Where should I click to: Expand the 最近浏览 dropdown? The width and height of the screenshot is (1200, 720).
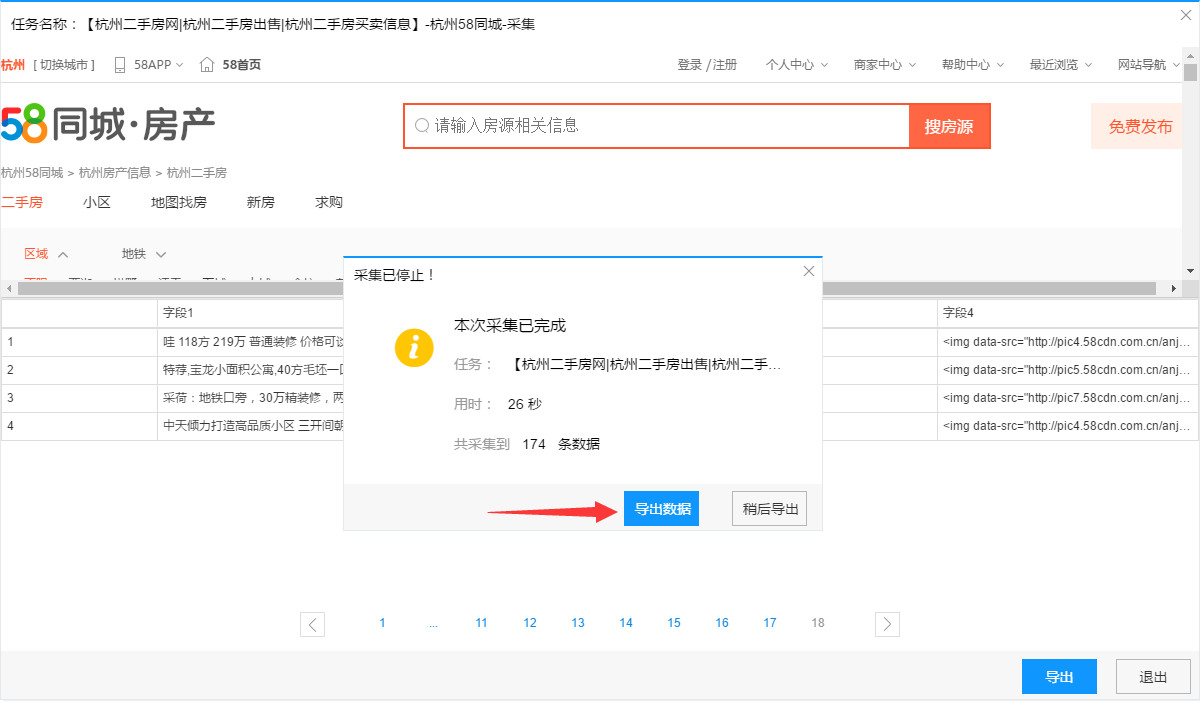1061,65
